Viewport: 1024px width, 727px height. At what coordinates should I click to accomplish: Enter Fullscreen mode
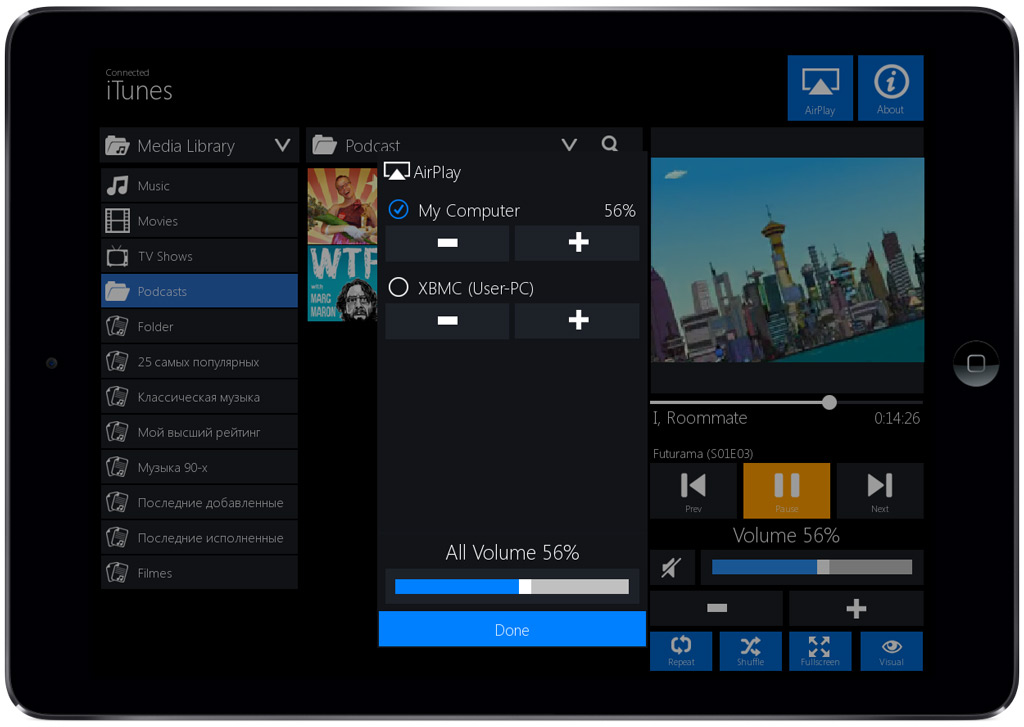tap(820, 650)
